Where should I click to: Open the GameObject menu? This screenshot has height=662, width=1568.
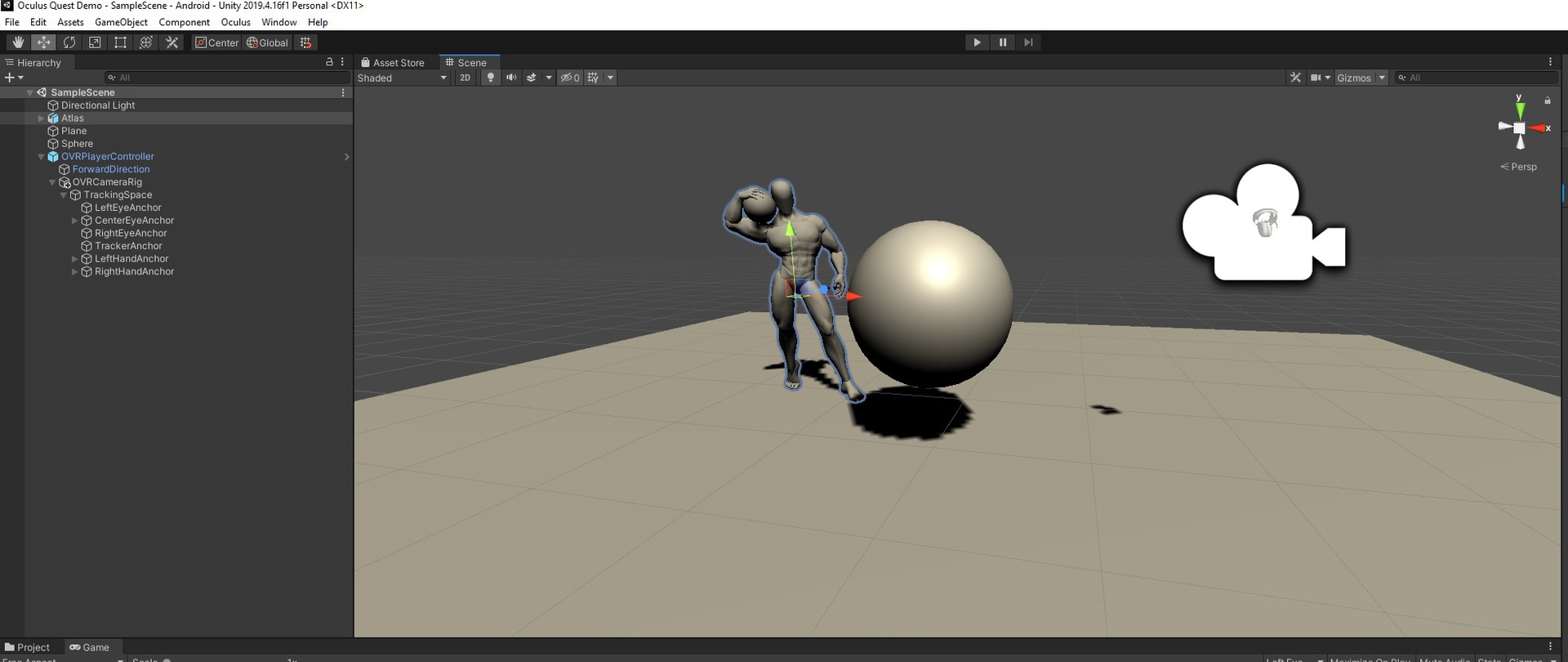click(121, 22)
